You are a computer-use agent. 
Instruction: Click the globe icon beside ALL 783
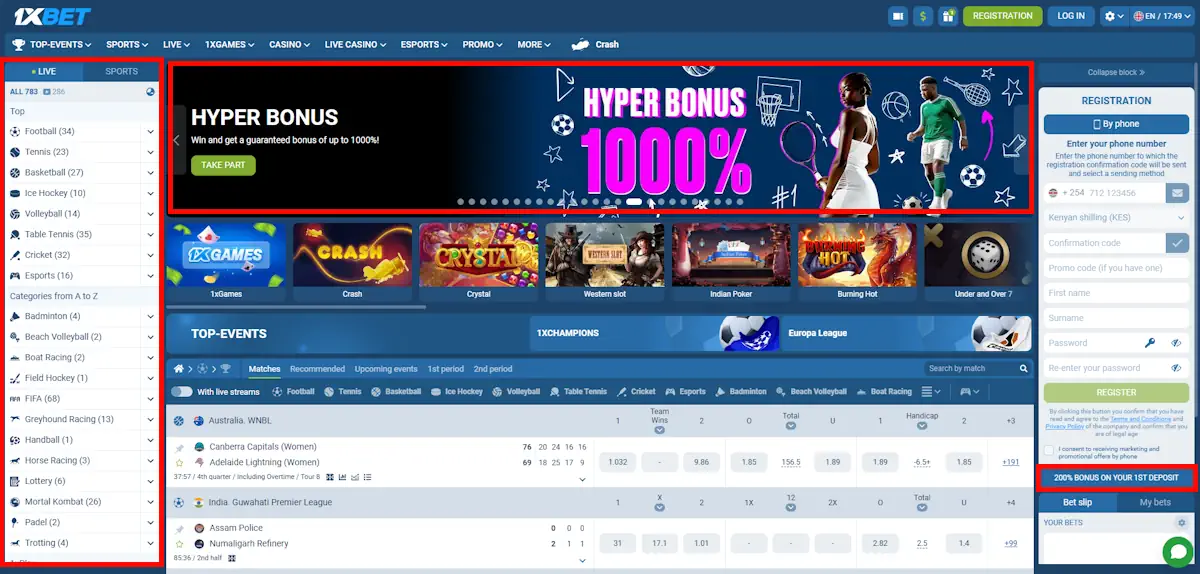(150, 92)
